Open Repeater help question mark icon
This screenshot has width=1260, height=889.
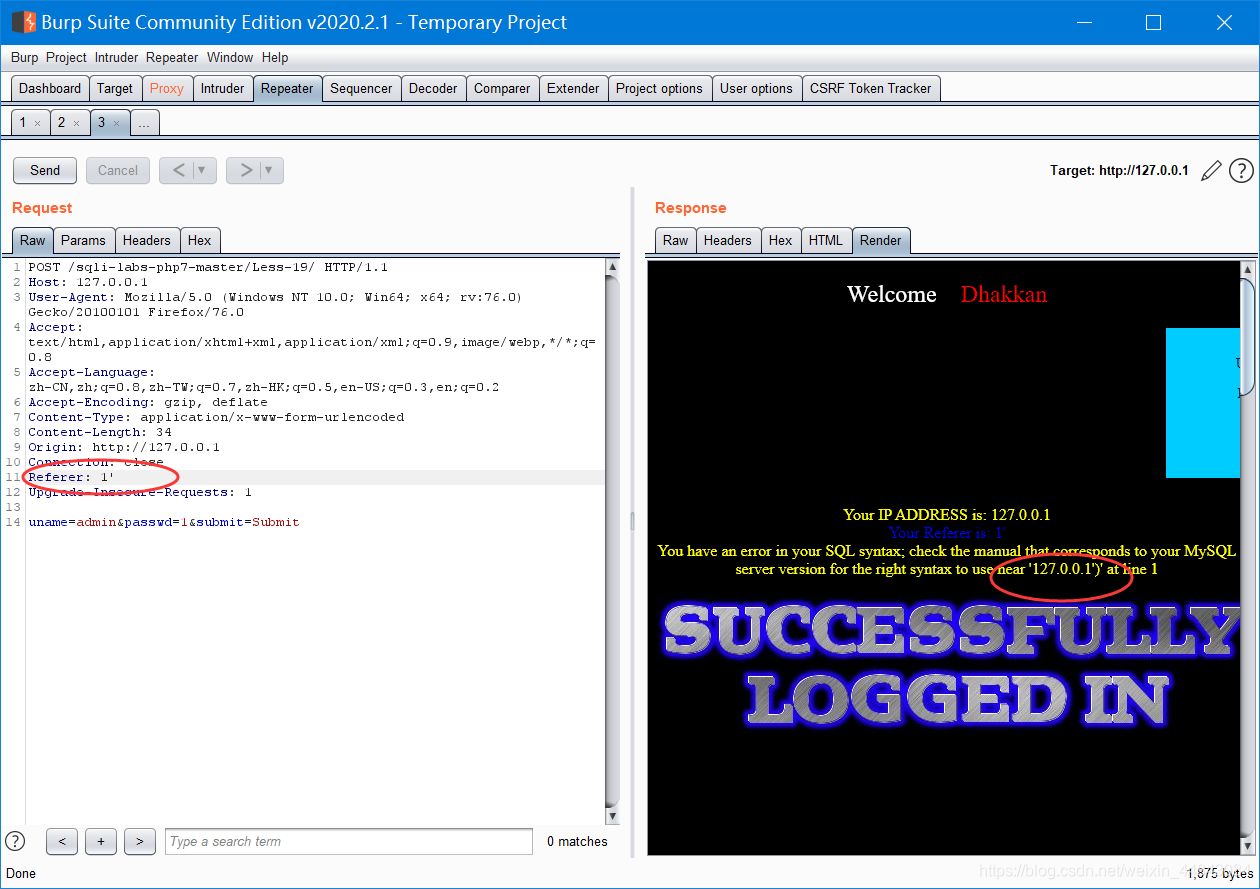(1241, 171)
